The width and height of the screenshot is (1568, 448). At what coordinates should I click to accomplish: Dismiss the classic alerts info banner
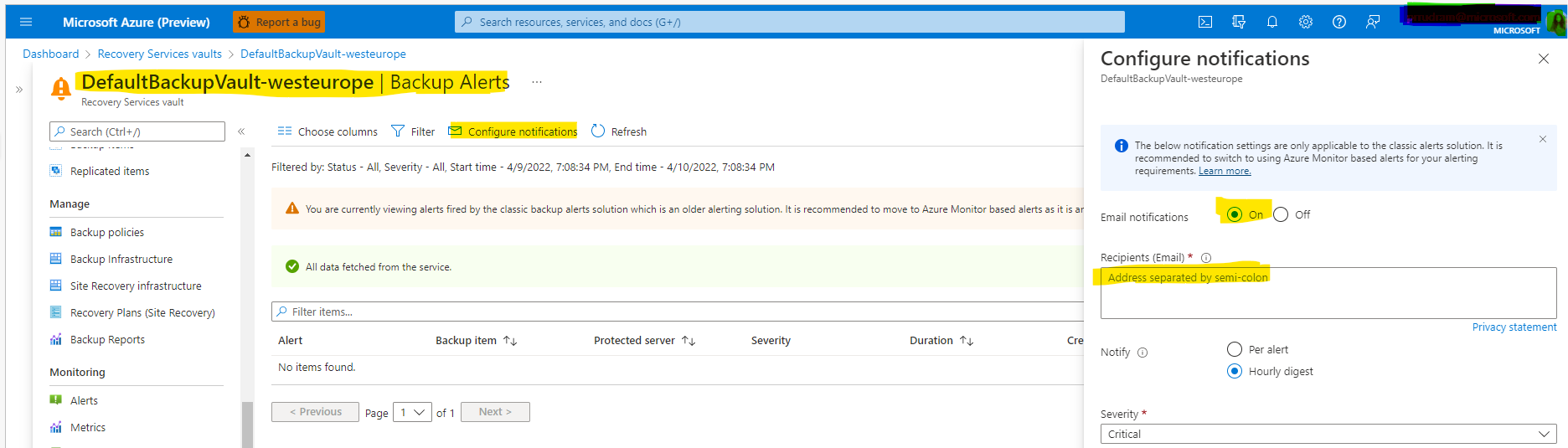tap(1543, 139)
